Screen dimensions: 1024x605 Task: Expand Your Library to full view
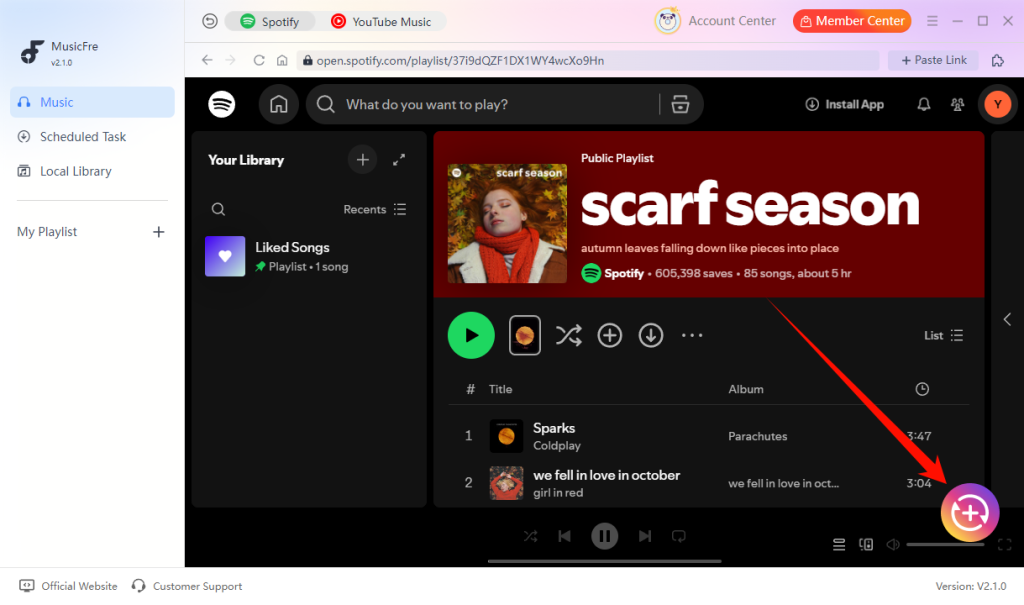[x=399, y=159]
